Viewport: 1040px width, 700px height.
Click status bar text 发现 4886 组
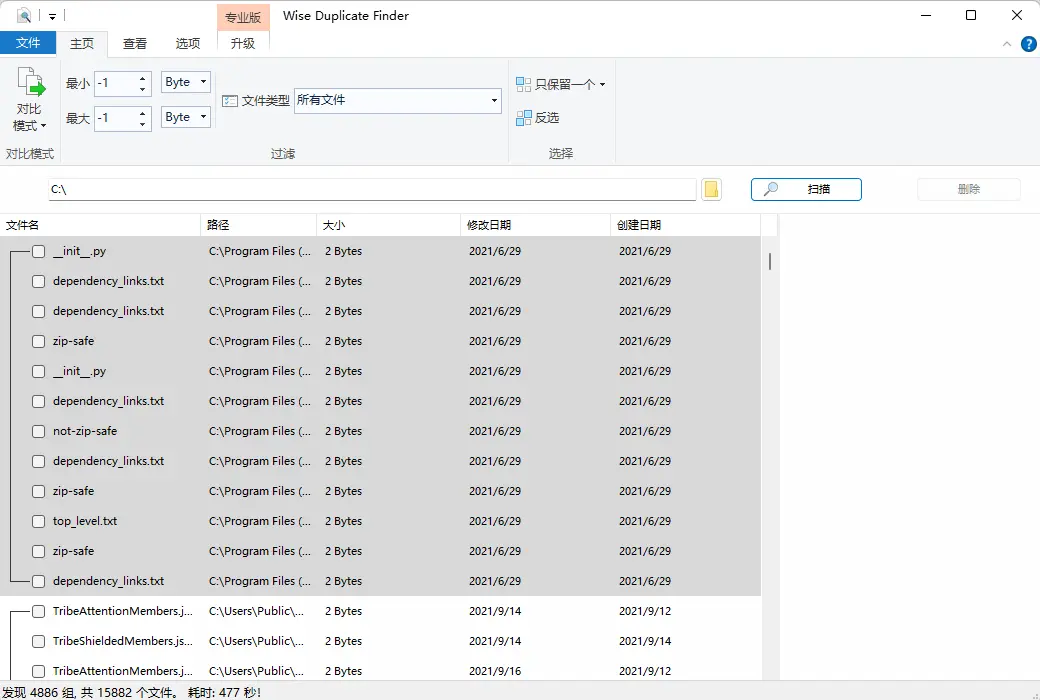coord(38,693)
